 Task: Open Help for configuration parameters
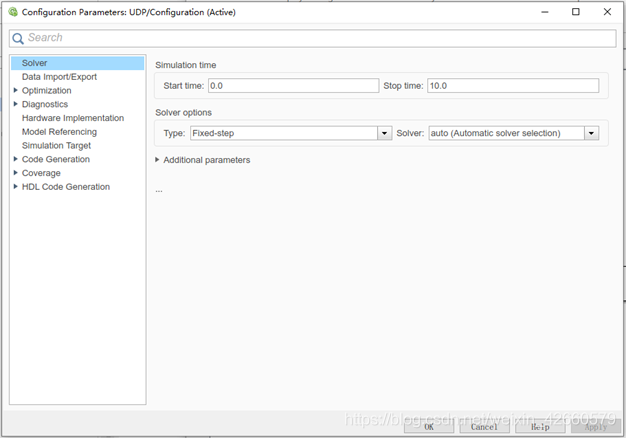click(x=540, y=427)
